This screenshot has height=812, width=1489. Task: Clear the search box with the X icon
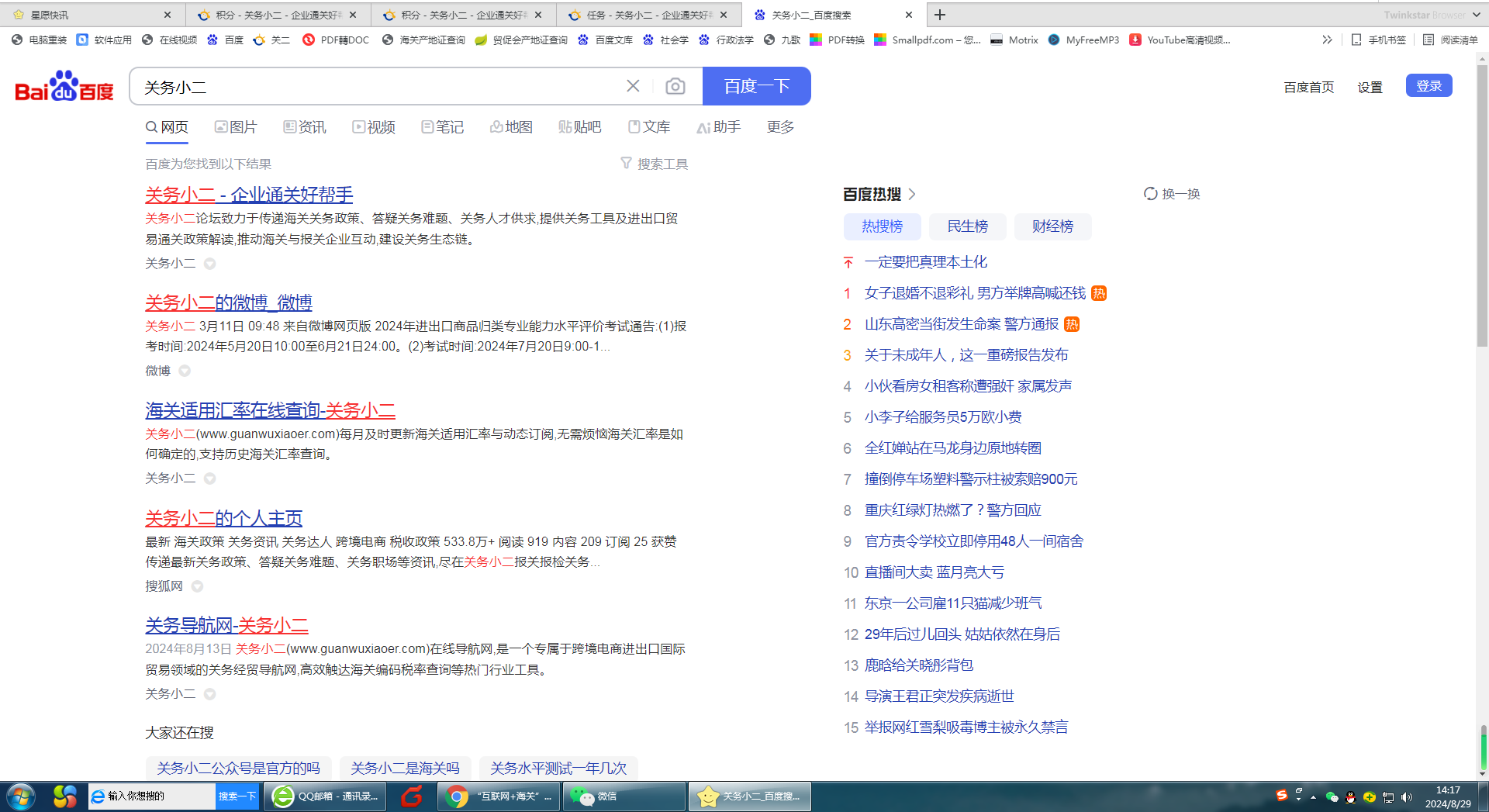633,86
